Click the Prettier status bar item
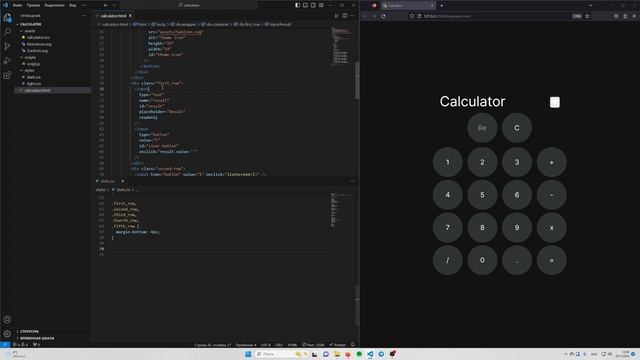This screenshot has width=640, height=360. (x=338, y=345)
